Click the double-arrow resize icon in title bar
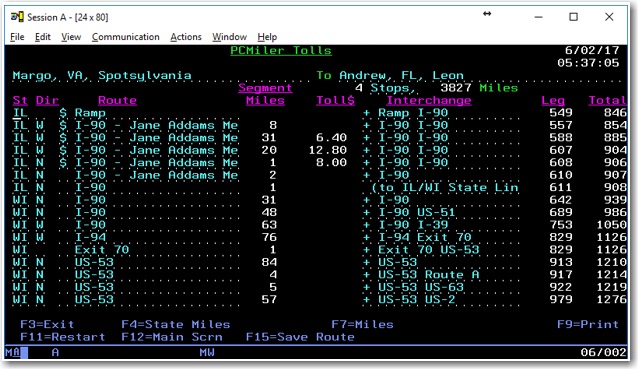Image resolution: width=638 pixels, height=369 pixels. 487,14
